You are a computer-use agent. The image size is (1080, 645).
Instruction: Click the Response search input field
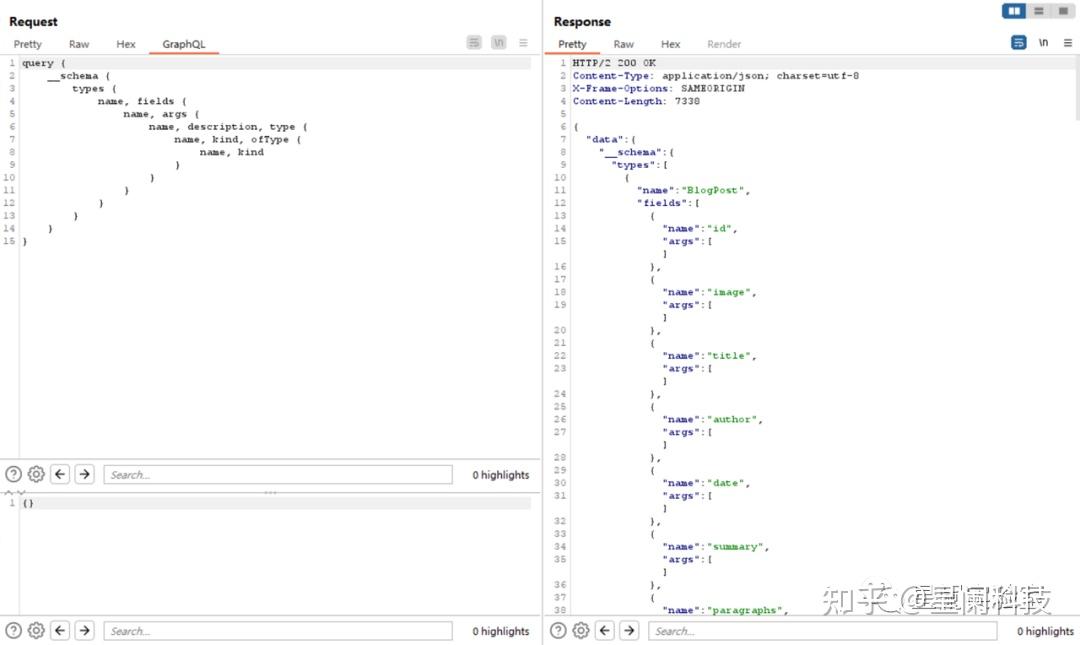coord(822,631)
